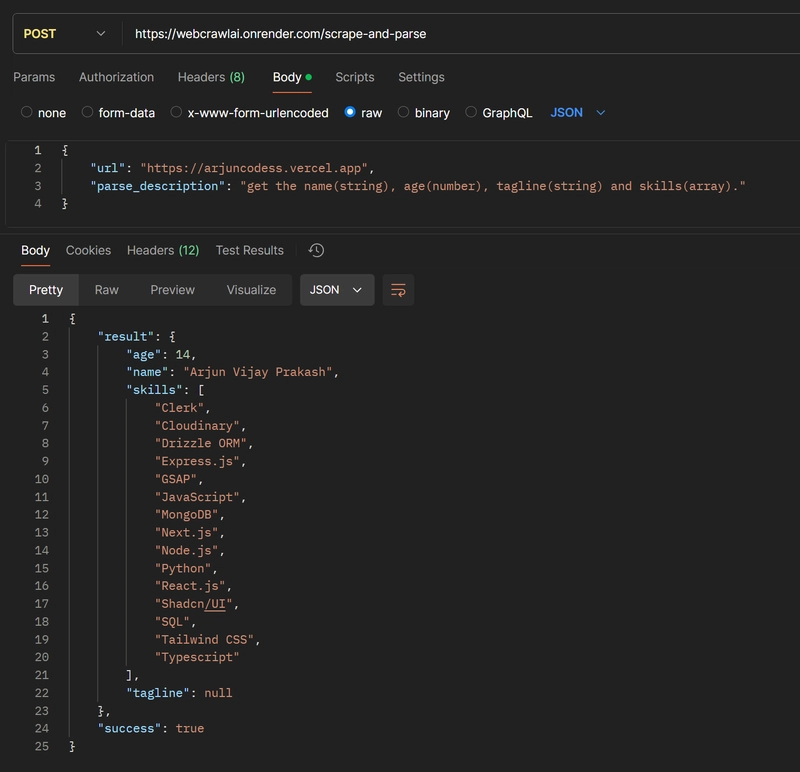Viewport: 800px width, 772px height.
Task: Toggle the word wrap icon in response toolbar
Action: click(x=398, y=290)
